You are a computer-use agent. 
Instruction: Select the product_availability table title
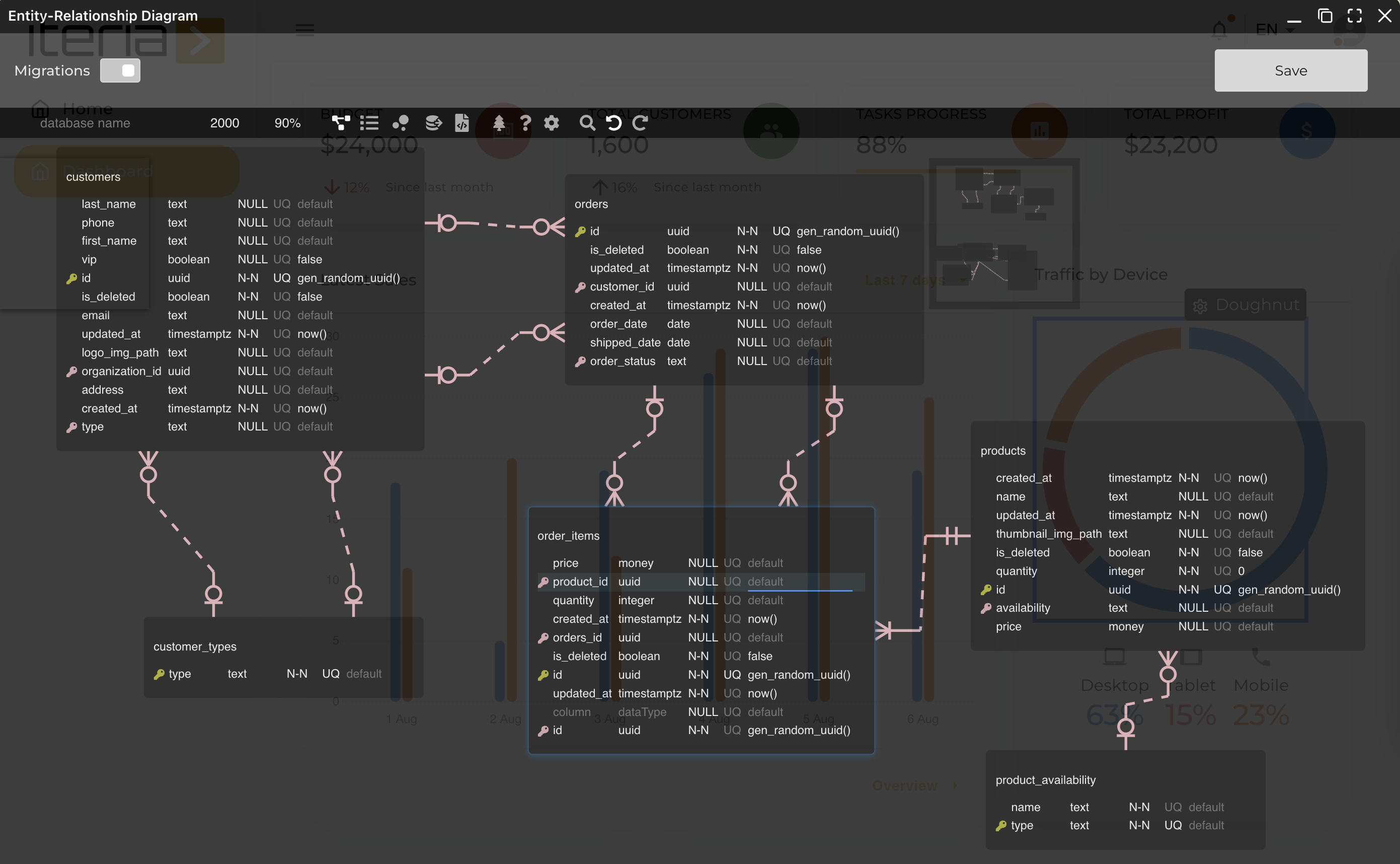tap(1045, 780)
